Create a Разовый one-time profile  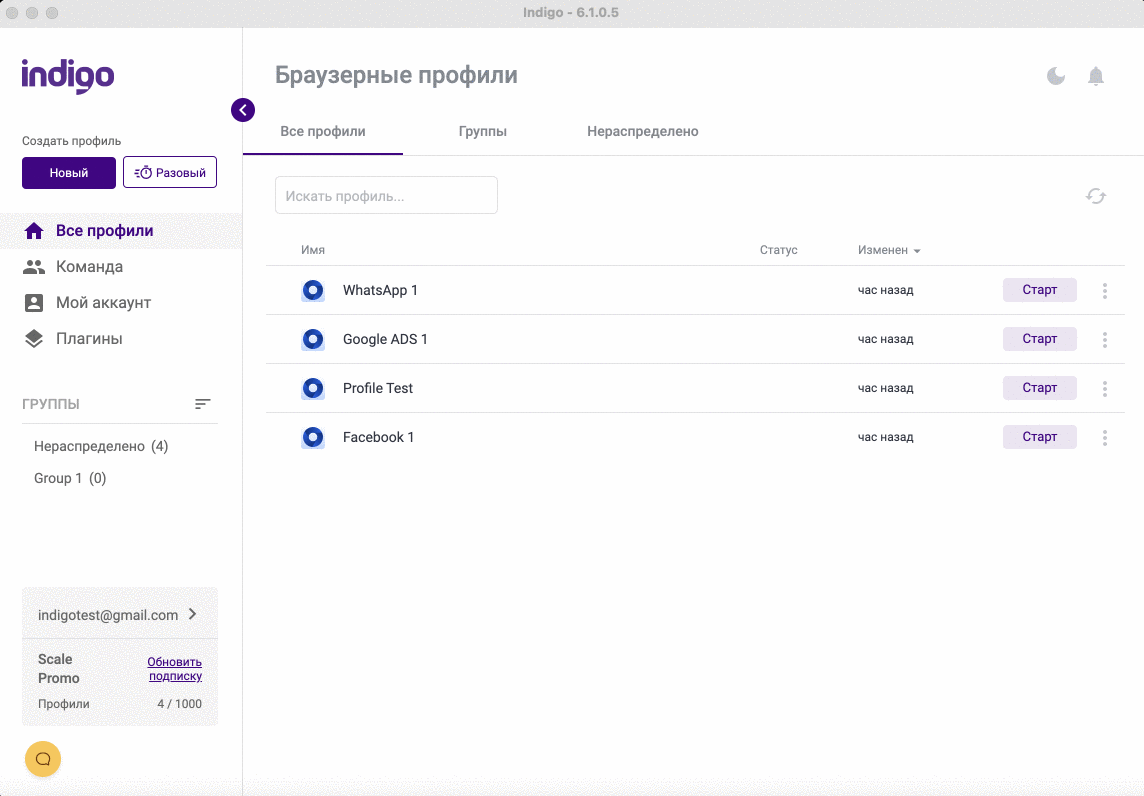click(x=170, y=173)
